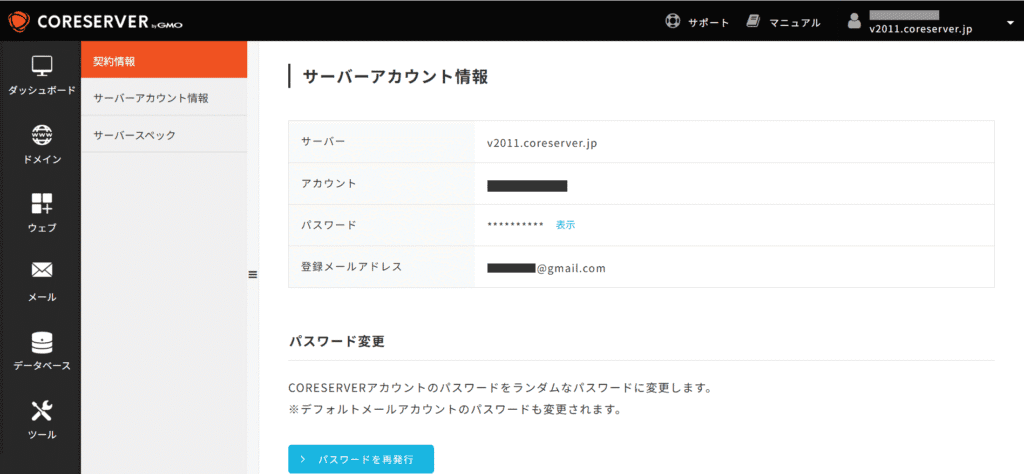Click the パスワードを再発行 button
Viewport: 1024px width, 474px height.
pyautogui.click(x=361, y=459)
